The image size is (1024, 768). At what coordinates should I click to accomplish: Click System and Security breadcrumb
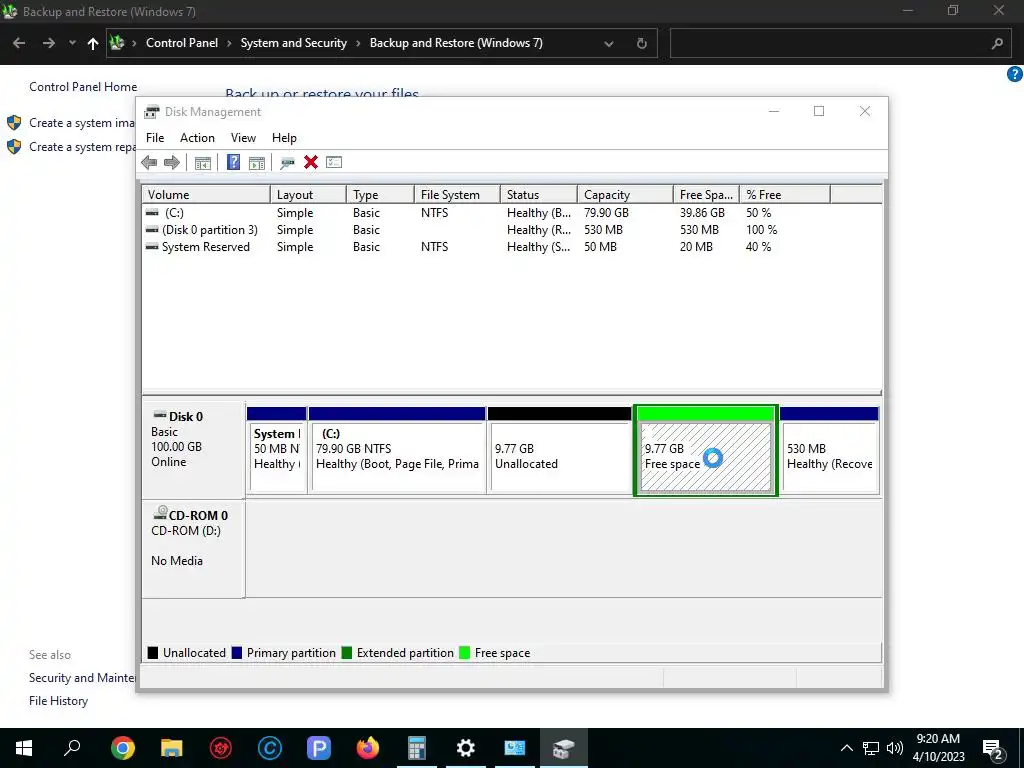coord(293,43)
